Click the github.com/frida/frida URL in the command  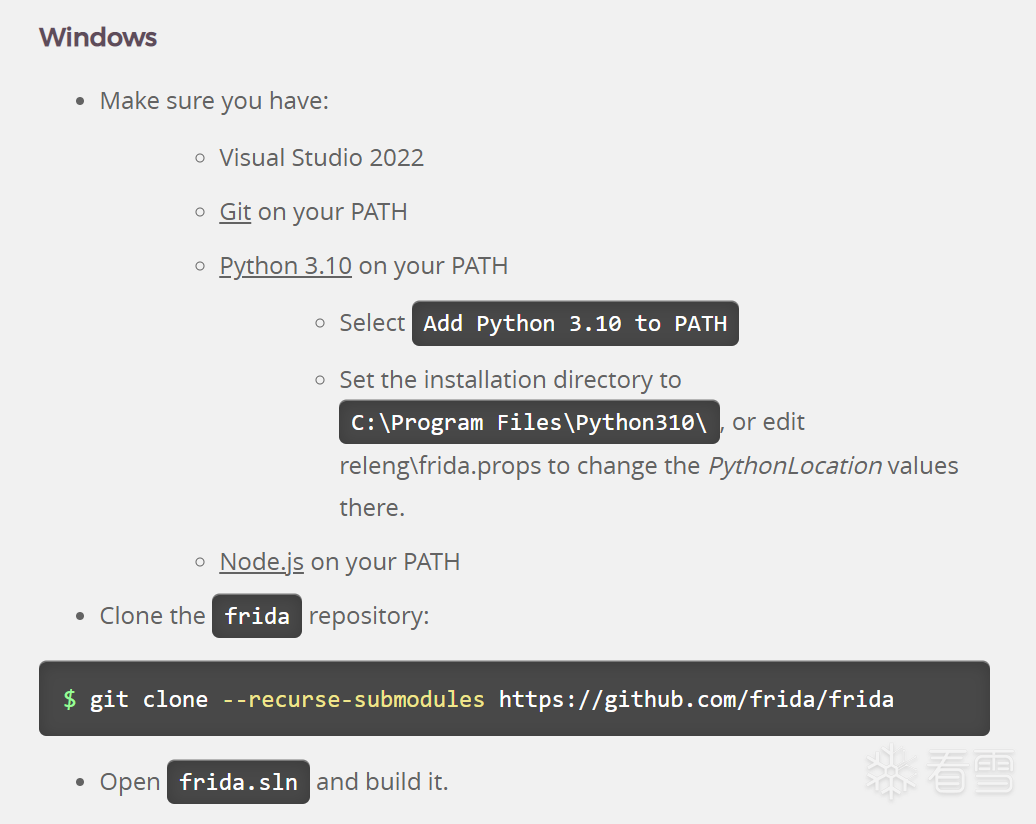696,699
